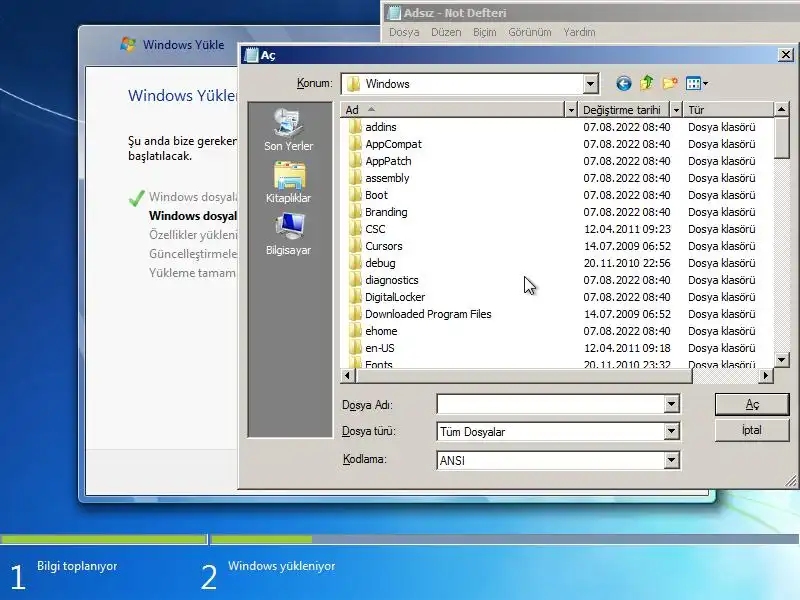The width and height of the screenshot is (800, 600).
Task: Select the ehome folder icon
Action: [355, 331]
